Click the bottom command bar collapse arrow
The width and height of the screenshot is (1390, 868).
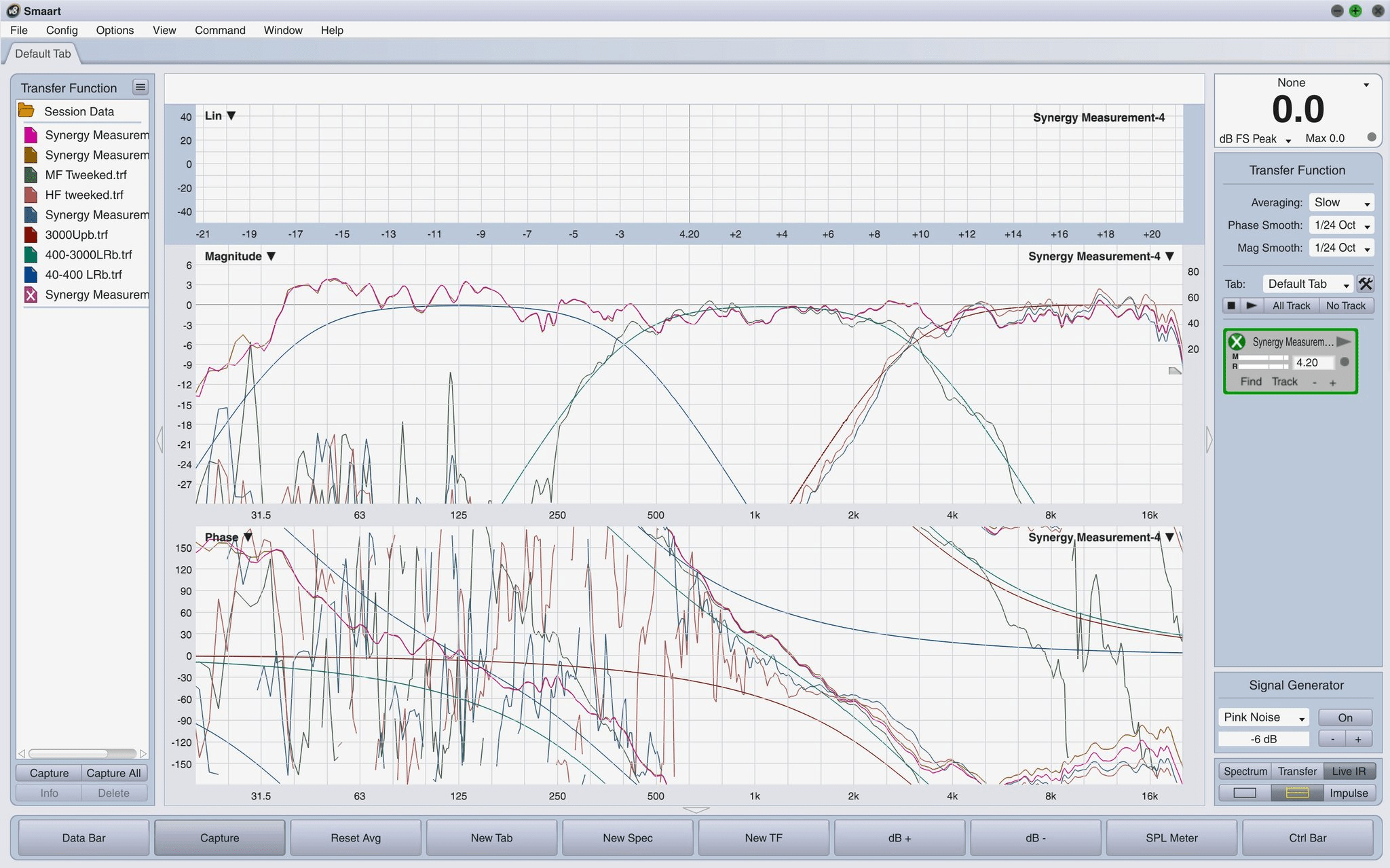696,810
